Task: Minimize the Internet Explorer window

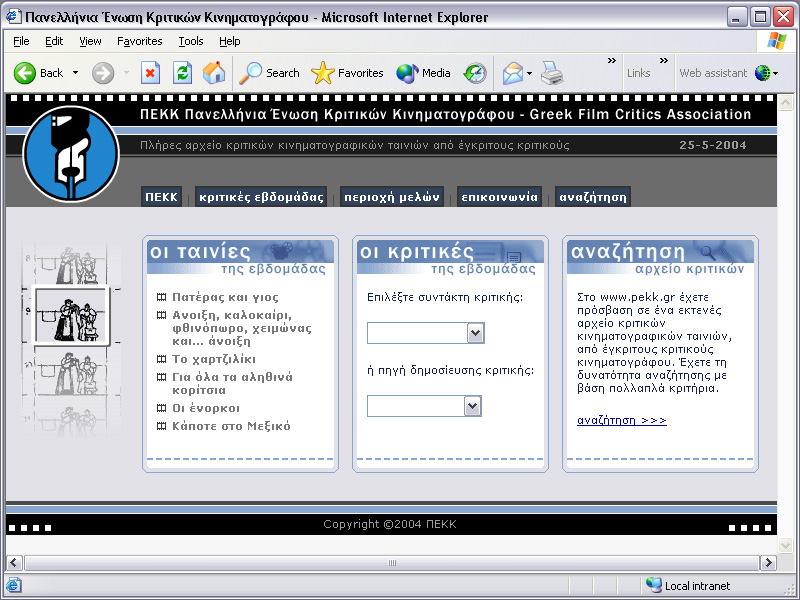Action: click(x=736, y=17)
